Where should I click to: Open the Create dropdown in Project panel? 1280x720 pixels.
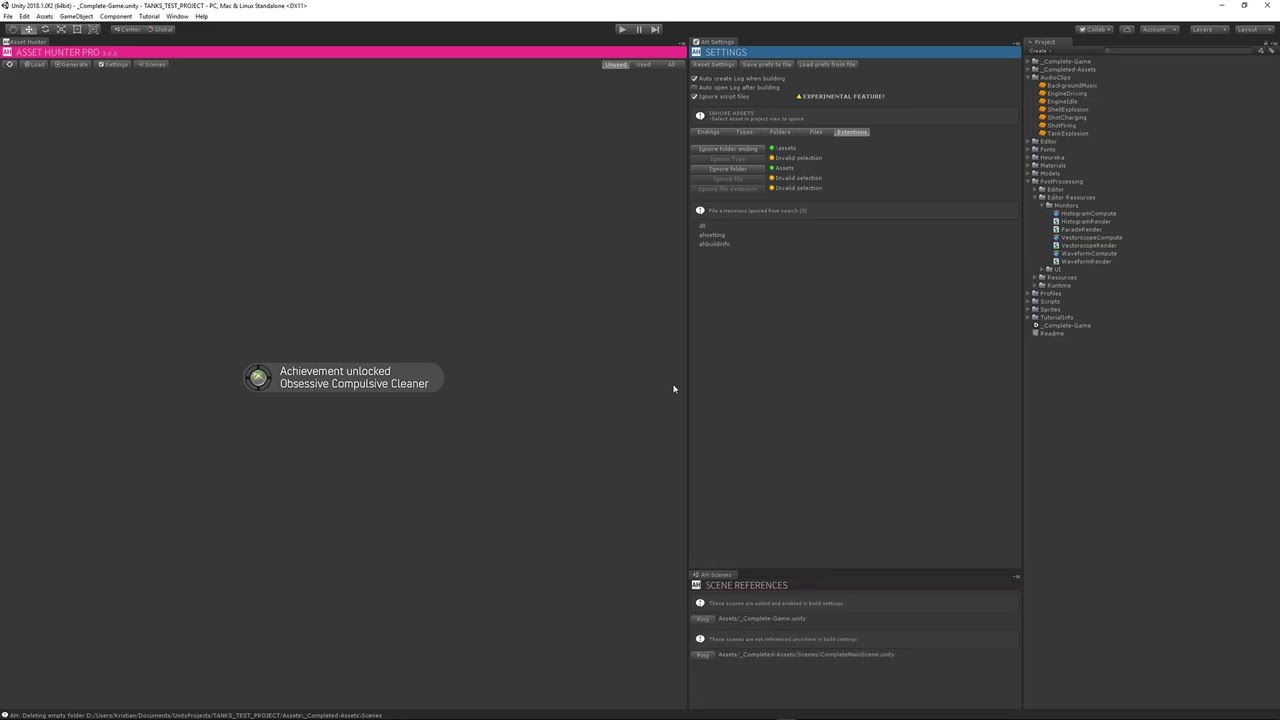[x=1040, y=51]
